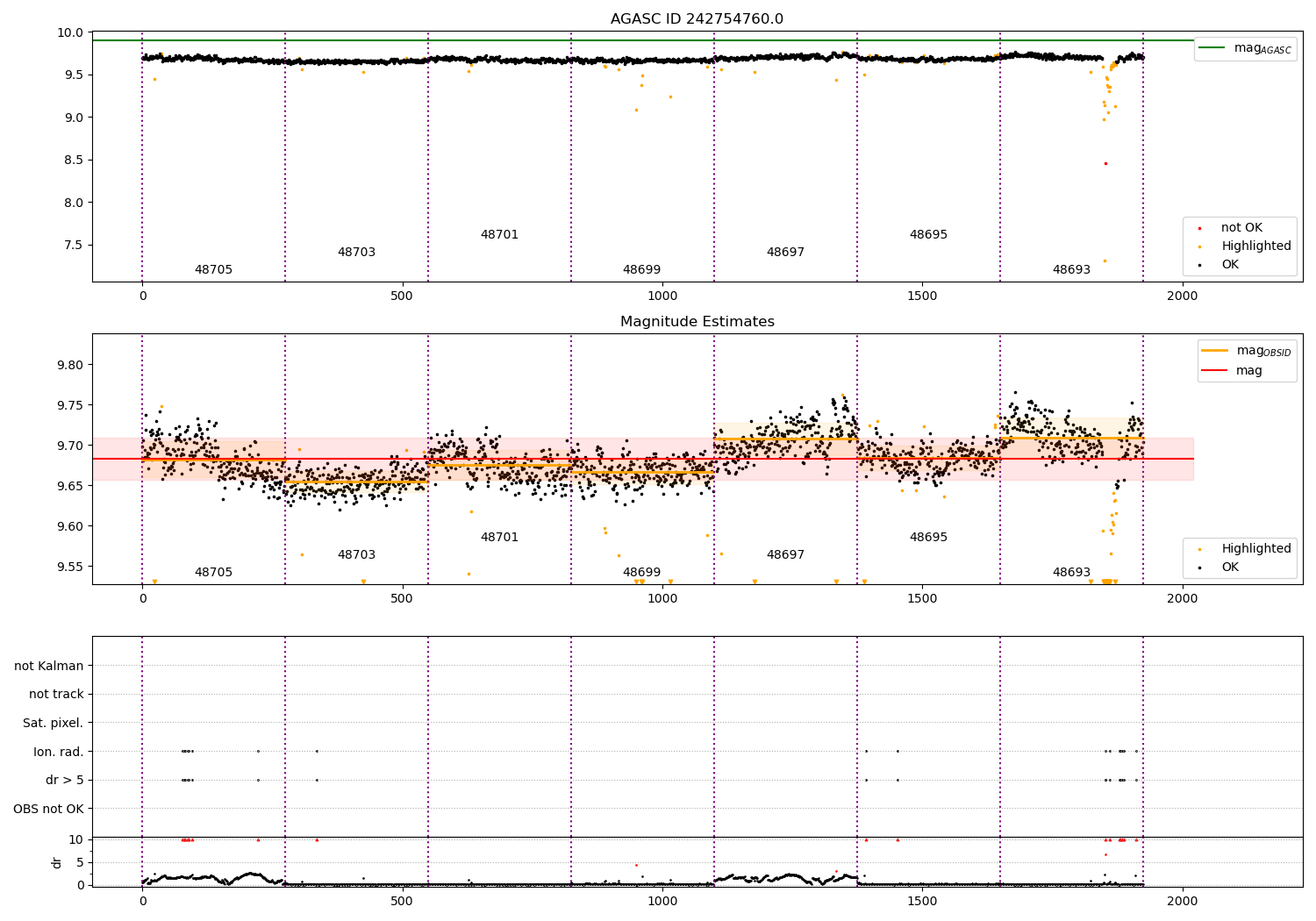Click the 9.75 y-axis tick label
The height and width of the screenshot is (921, 1316).
pyautogui.click(x=71, y=406)
